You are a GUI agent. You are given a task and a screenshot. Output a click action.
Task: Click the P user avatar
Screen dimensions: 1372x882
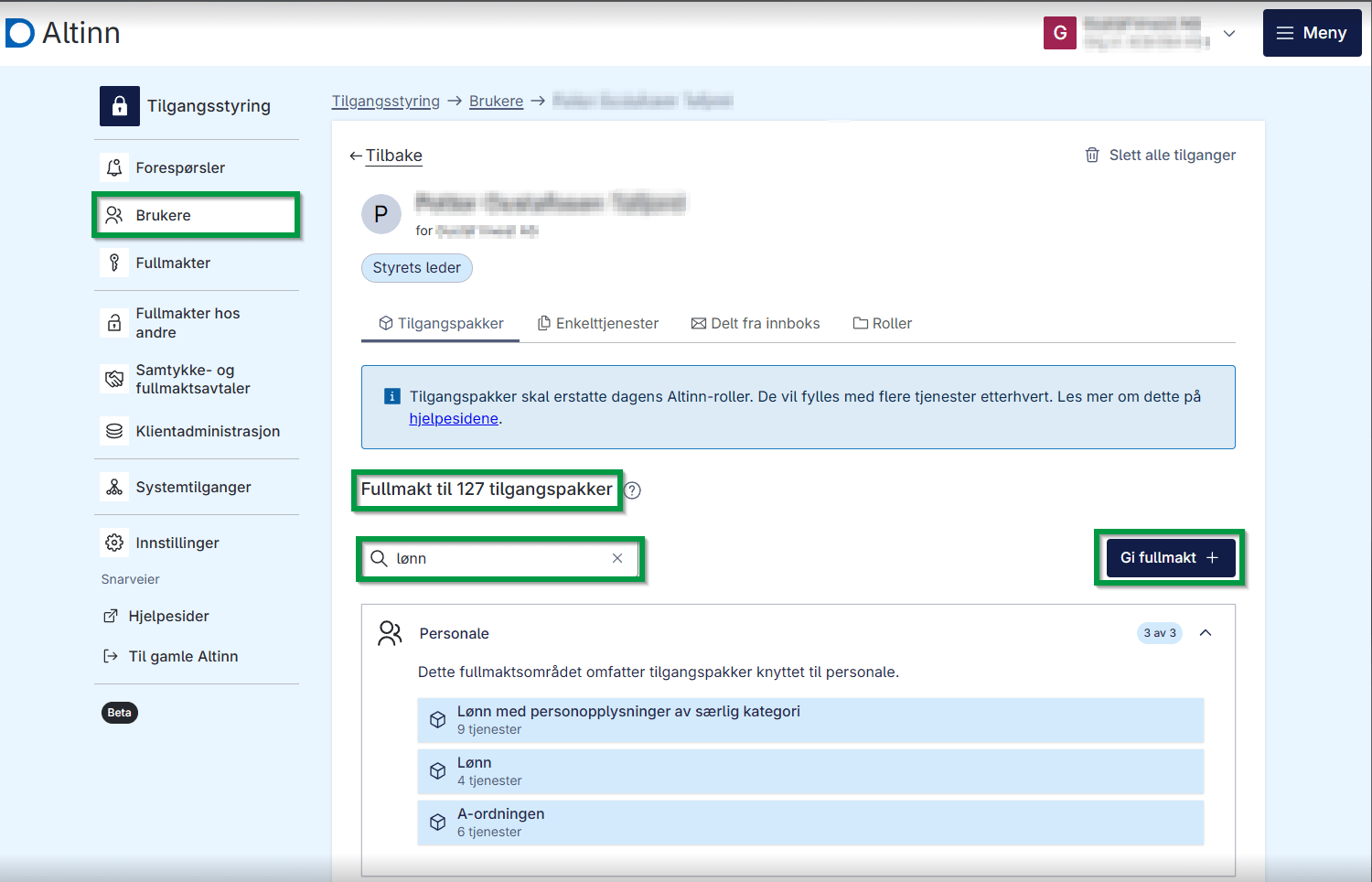click(381, 214)
